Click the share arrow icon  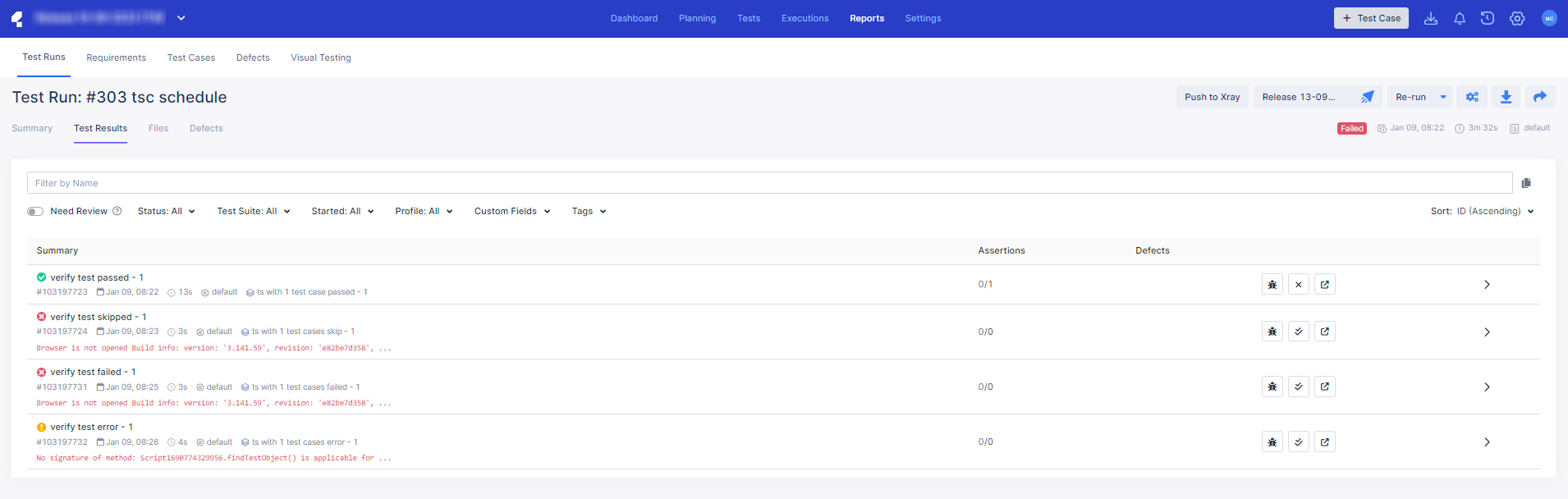[1539, 97]
